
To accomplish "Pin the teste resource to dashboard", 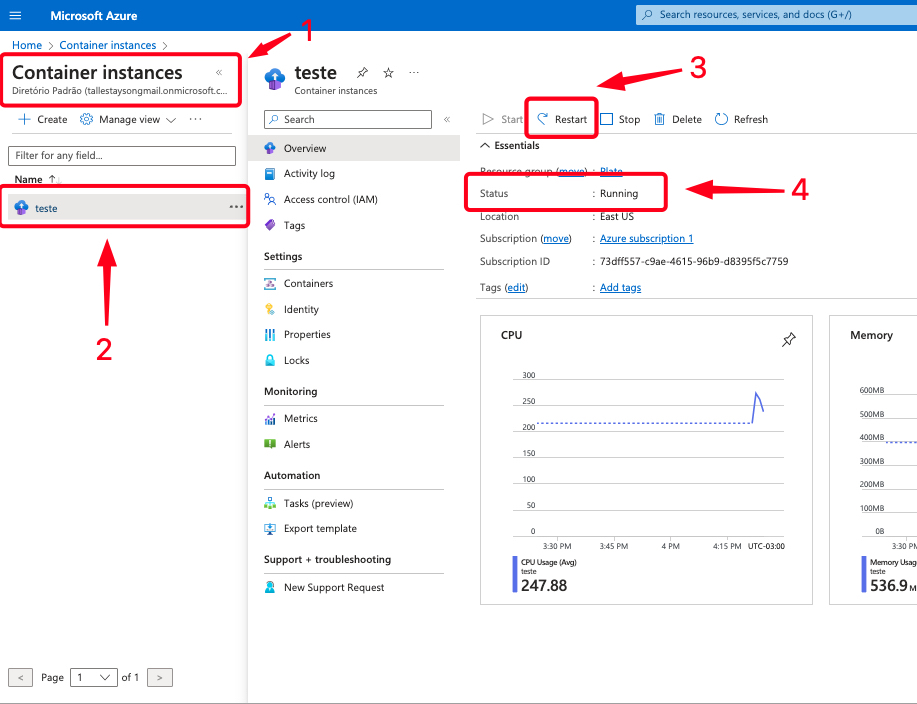I will (362, 73).
